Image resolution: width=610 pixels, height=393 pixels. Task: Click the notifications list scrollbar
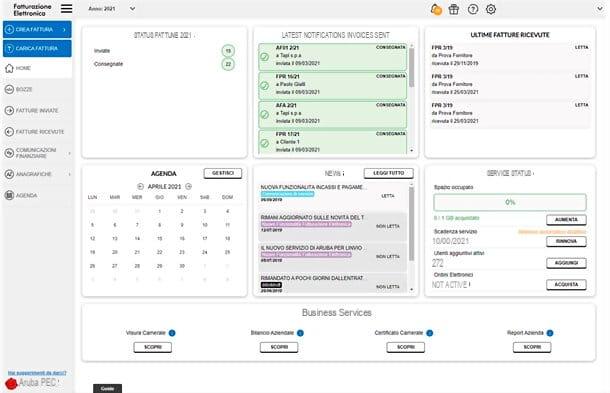pos(412,68)
